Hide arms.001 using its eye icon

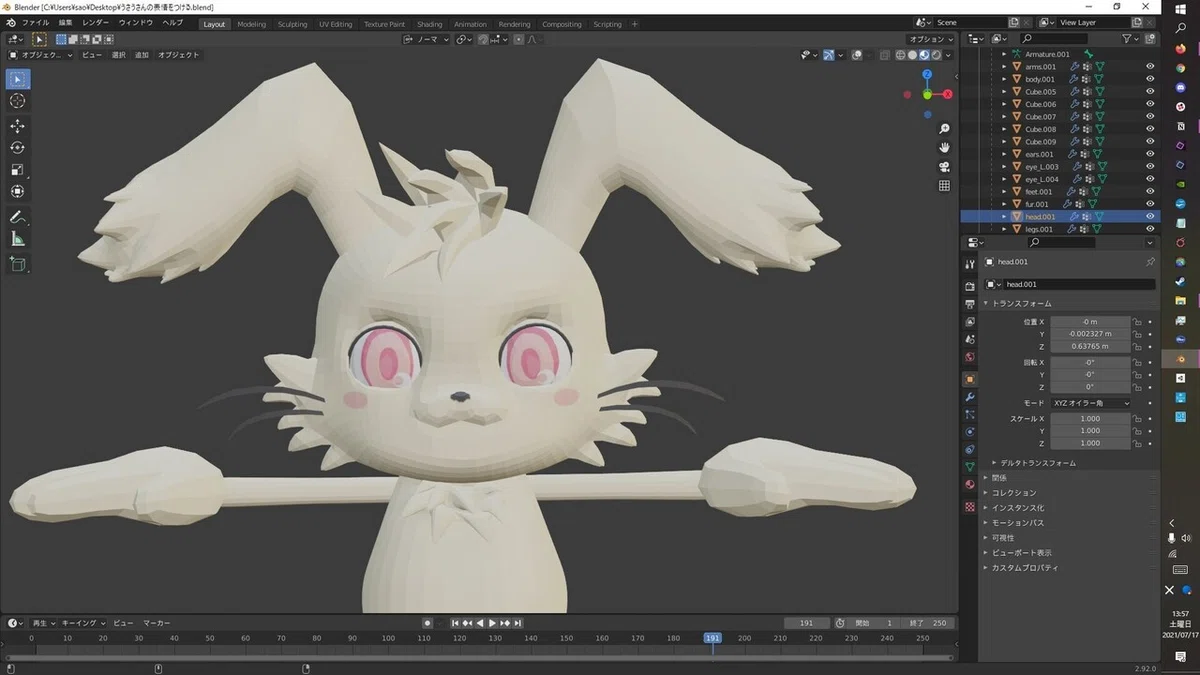(x=1150, y=67)
